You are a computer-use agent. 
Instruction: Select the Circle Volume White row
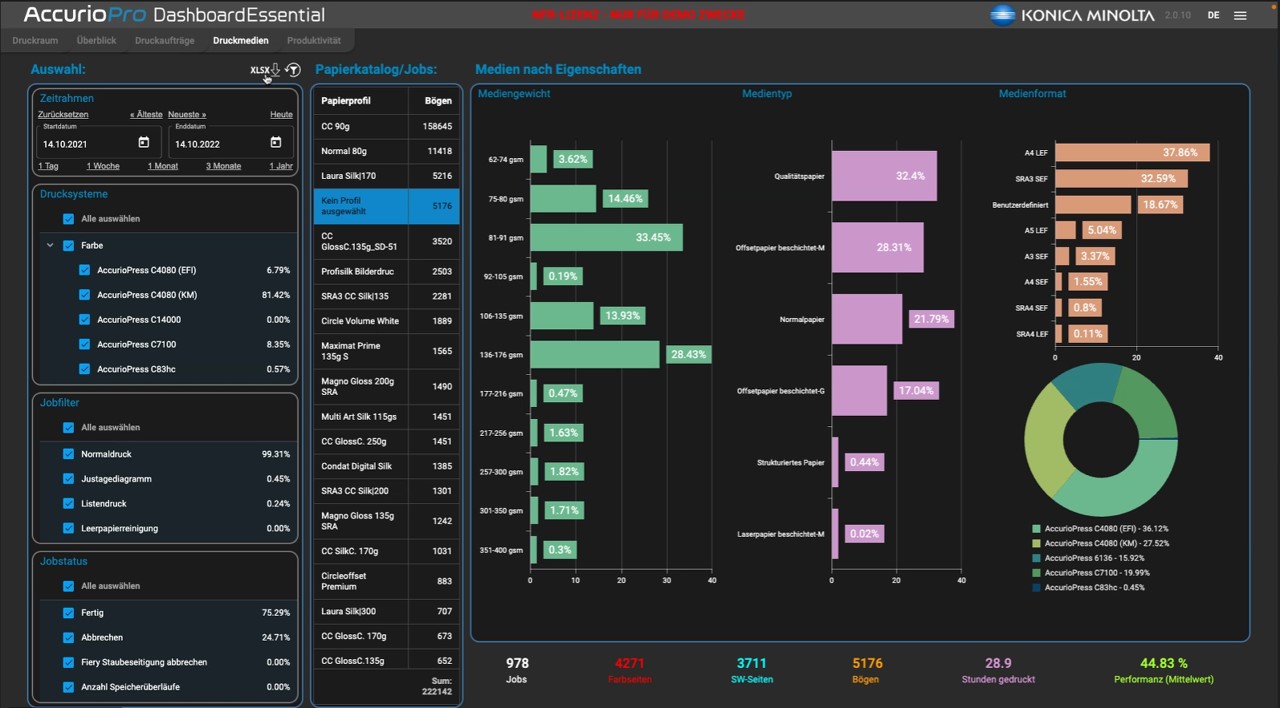coord(386,321)
